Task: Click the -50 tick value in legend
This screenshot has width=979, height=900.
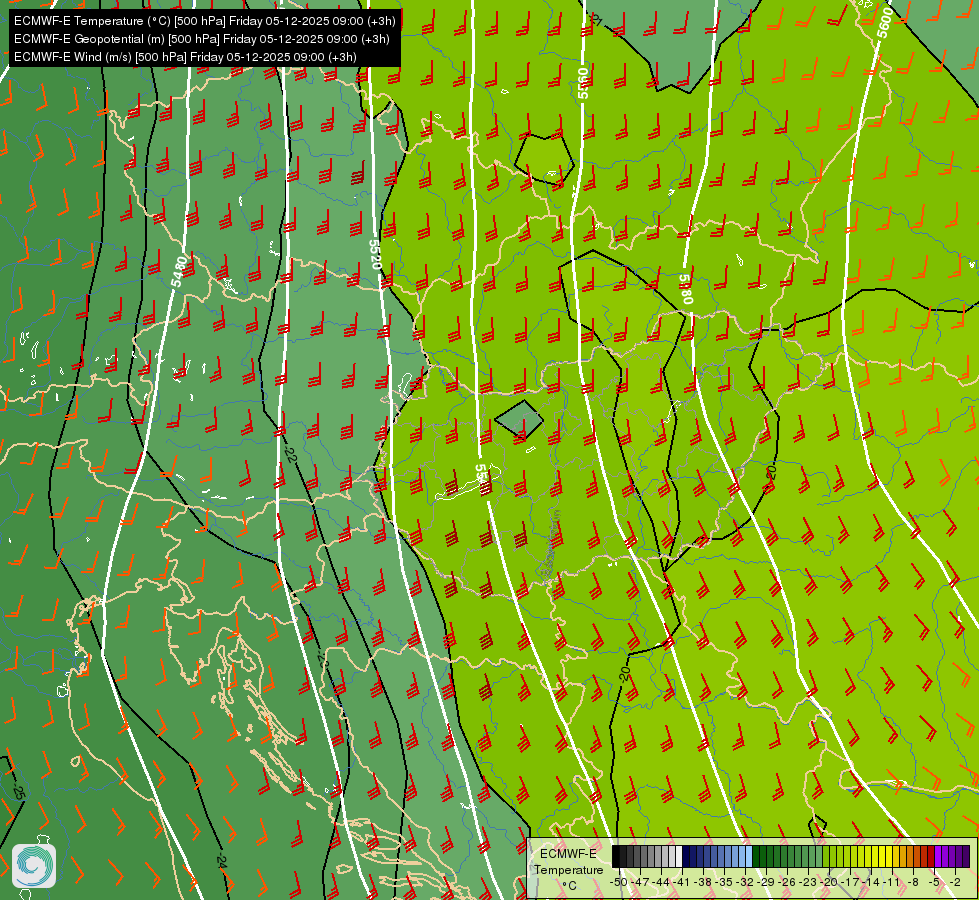Action: tap(619, 882)
